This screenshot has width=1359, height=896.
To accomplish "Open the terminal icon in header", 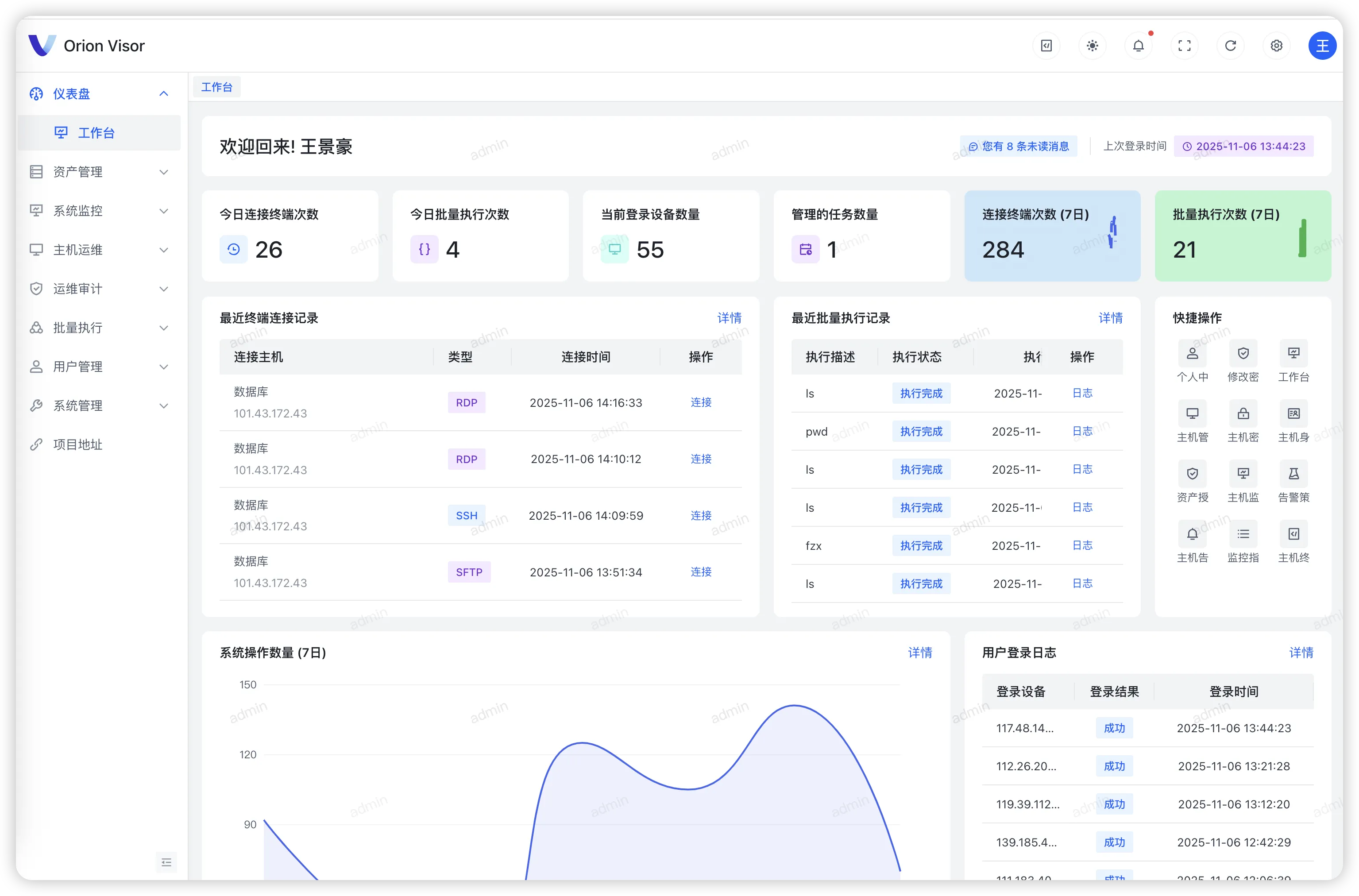I will (1046, 46).
